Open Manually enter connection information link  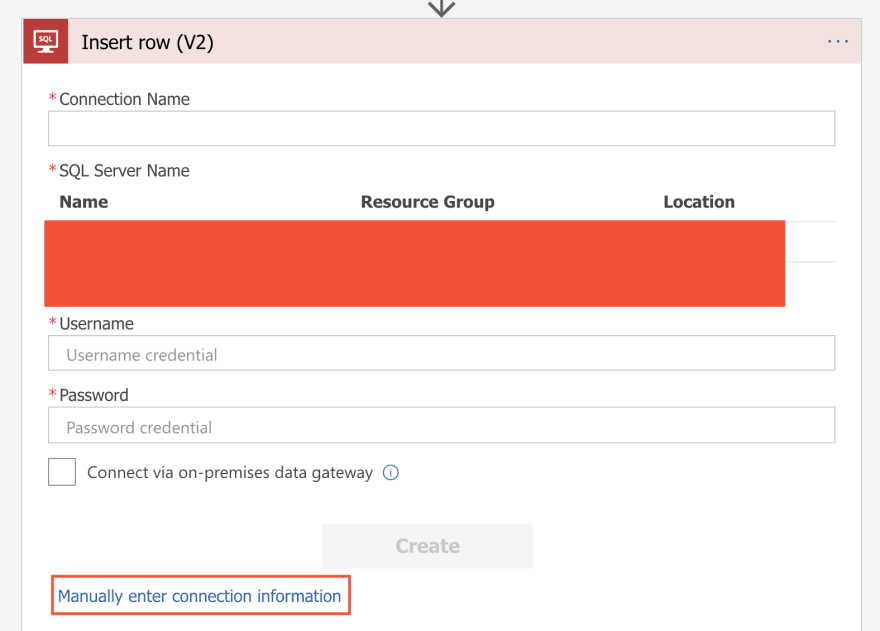199,596
